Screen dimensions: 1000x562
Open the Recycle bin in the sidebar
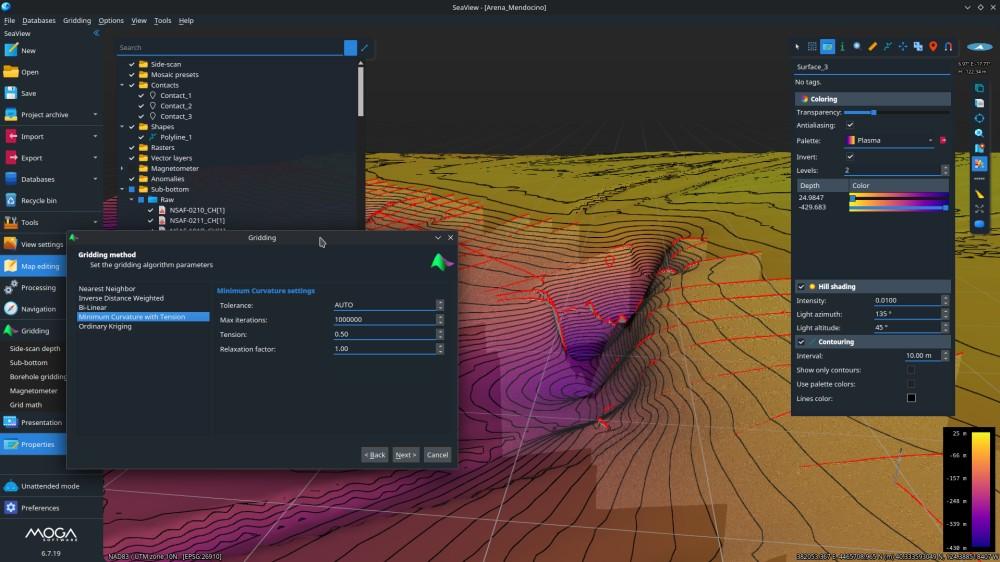click(38, 200)
